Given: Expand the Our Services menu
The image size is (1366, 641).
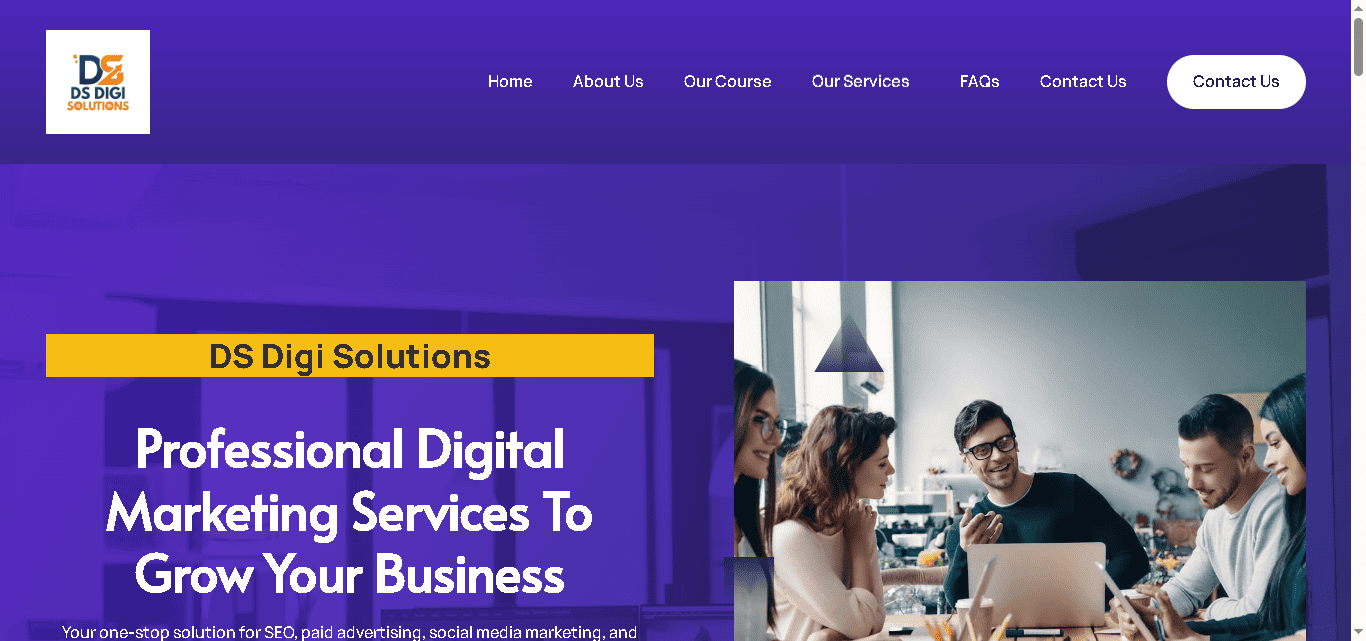Looking at the screenshot, I should 861,82.
